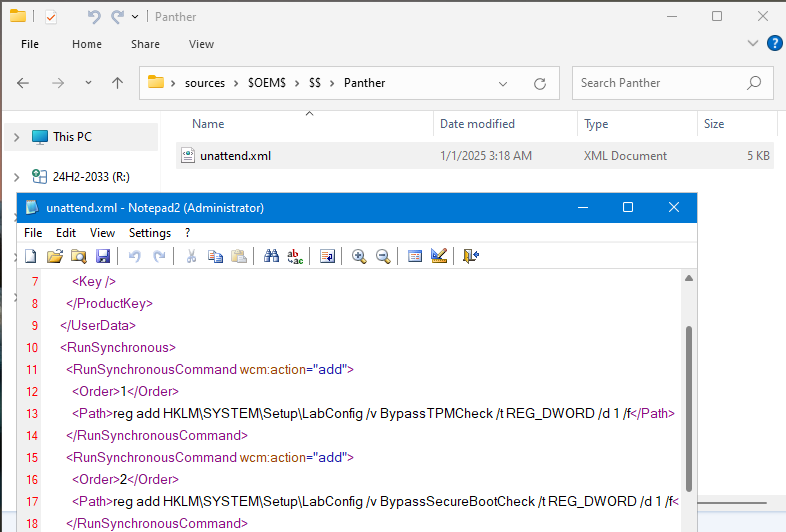
Task: Expand the ribbon with chevron arrow
Action: coord(752,43)
